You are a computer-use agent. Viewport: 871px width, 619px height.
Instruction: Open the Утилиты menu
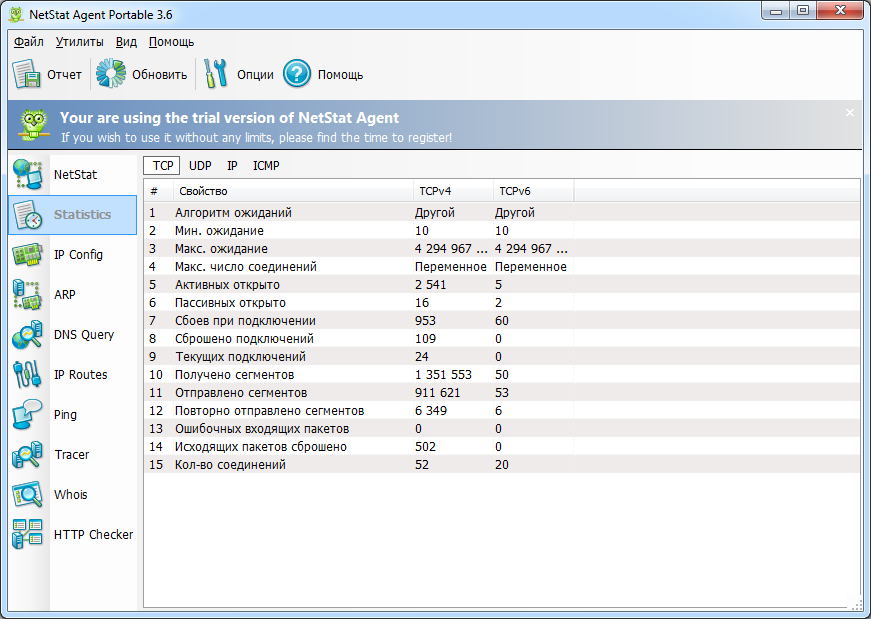click(79, 42)
